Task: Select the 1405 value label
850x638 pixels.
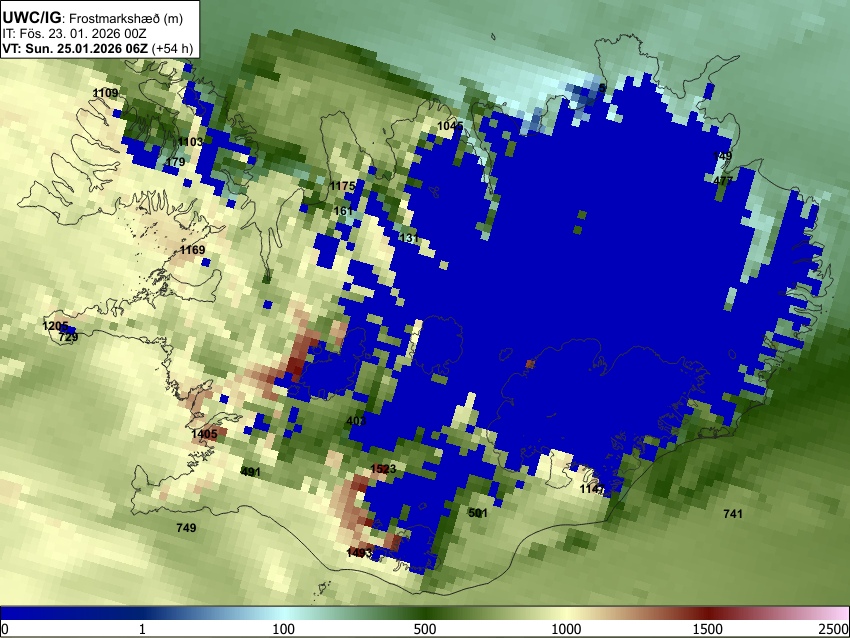Action: 204,434
